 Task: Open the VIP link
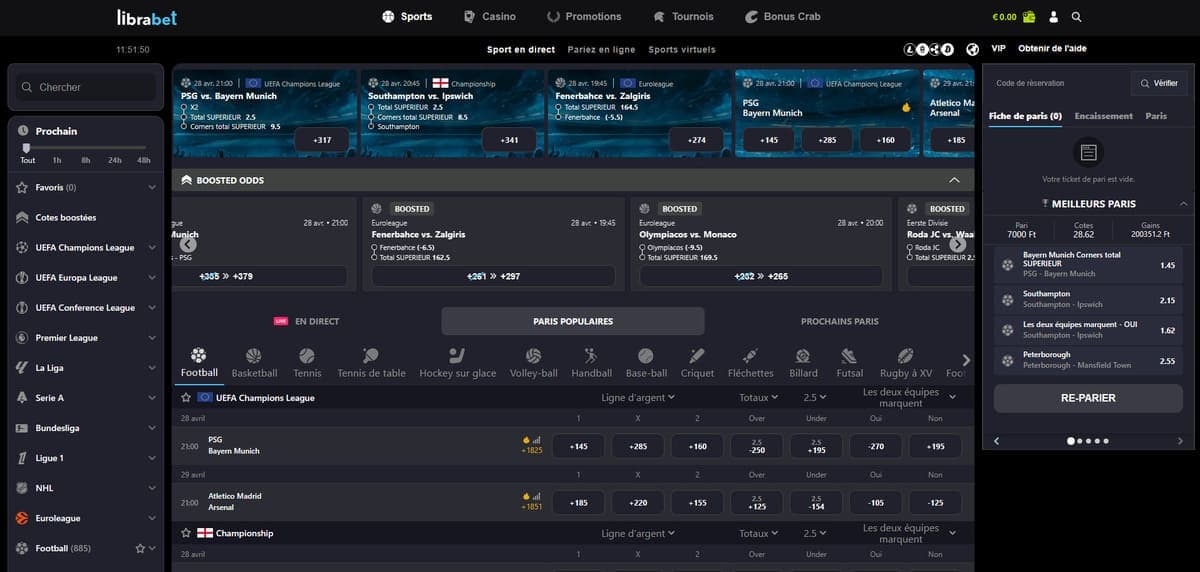tap(998, 48)
